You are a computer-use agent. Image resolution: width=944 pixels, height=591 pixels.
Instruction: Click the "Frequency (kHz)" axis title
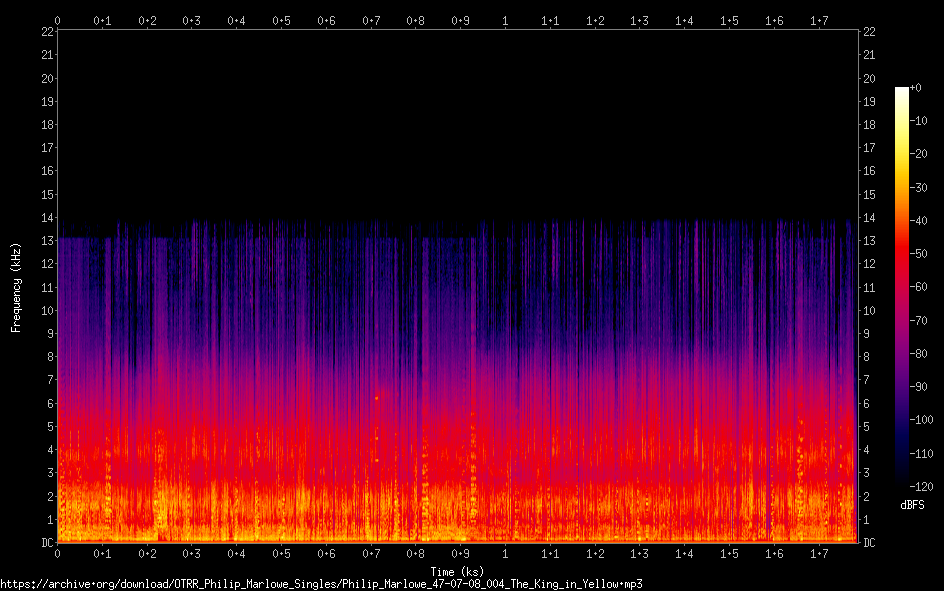[x=16, y=287]
